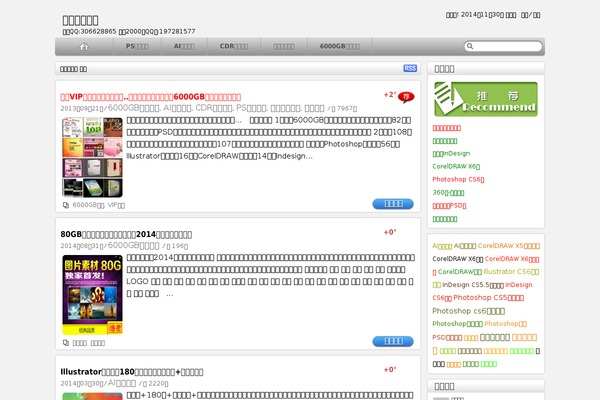Open the RSS feed badge
The width and height of the screenshot is (600, 400).
[x=410, y=68]
